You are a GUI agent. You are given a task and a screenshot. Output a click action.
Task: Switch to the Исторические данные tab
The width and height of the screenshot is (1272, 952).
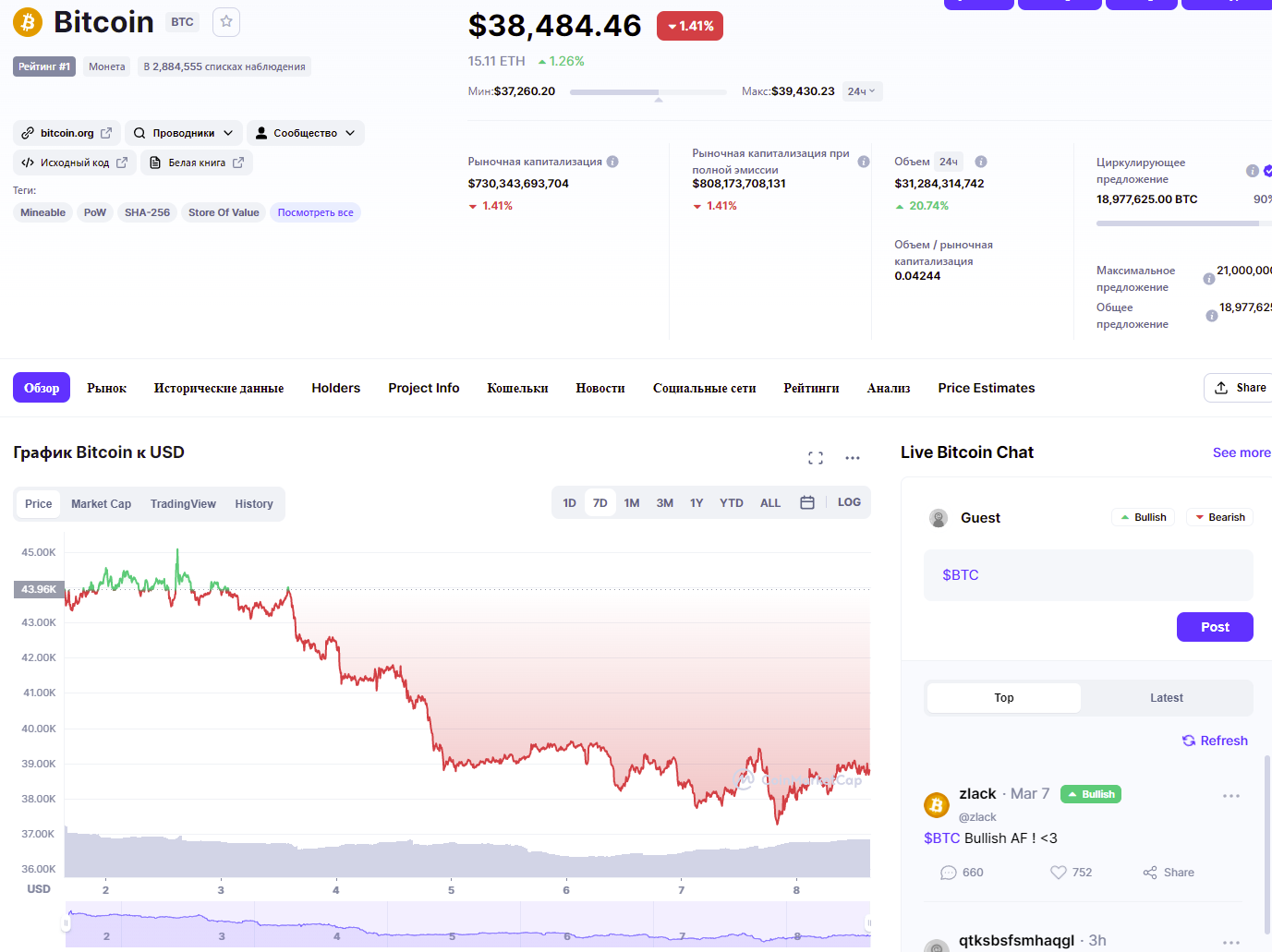219,388
